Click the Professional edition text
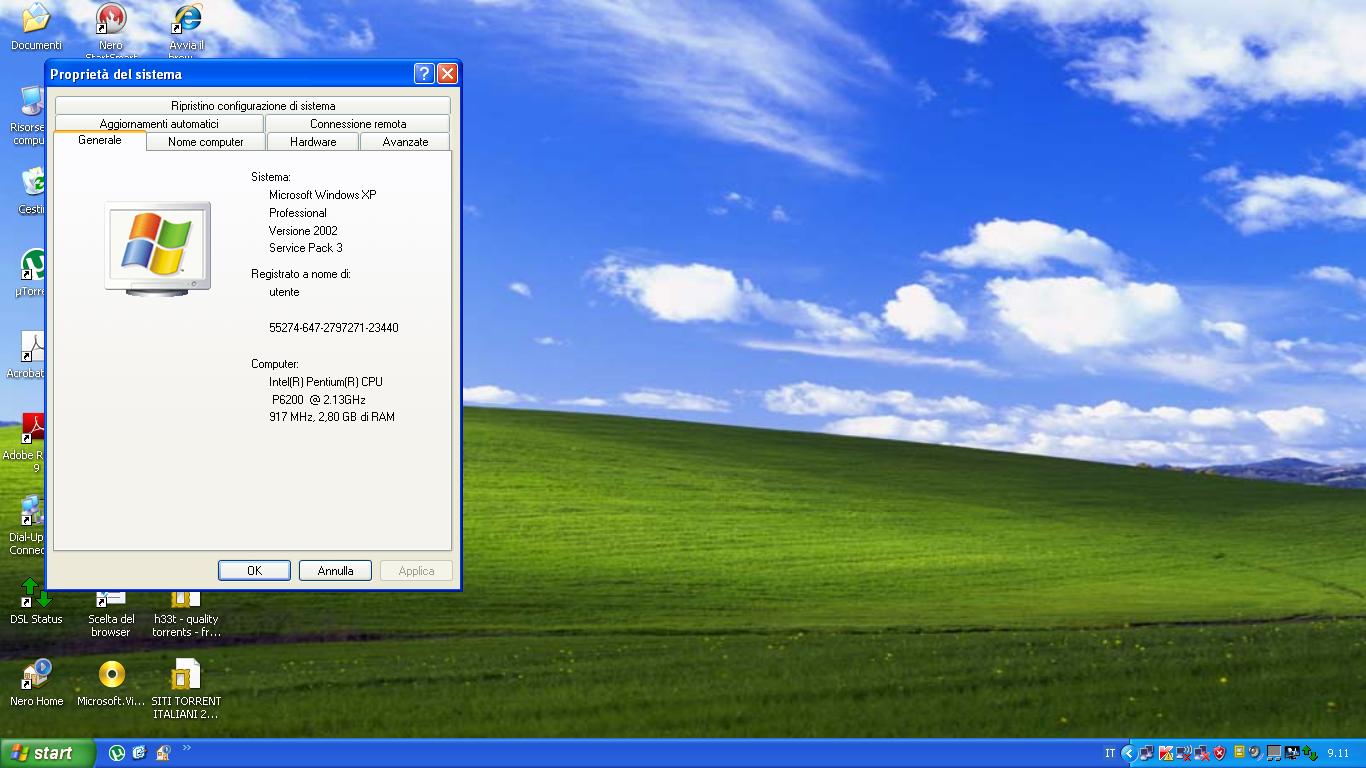The height and width of the screenshot is (768, 1366). (x=298, y=212)
